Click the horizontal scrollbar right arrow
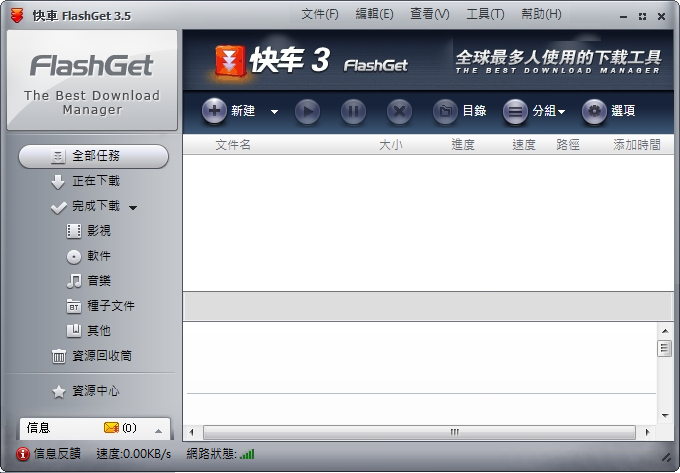The image size is (680, 473). 647,432
